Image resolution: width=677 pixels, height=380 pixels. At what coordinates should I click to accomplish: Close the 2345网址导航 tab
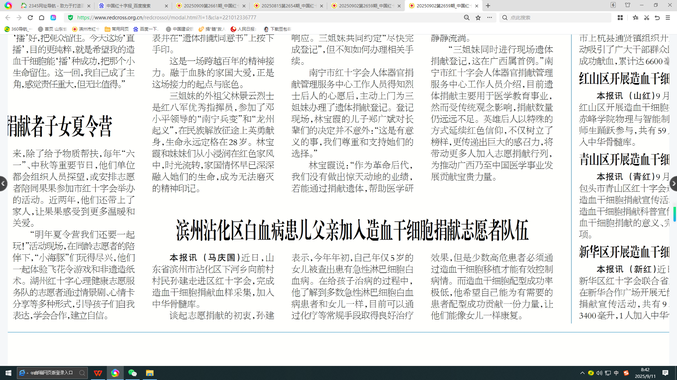(89, 6)
